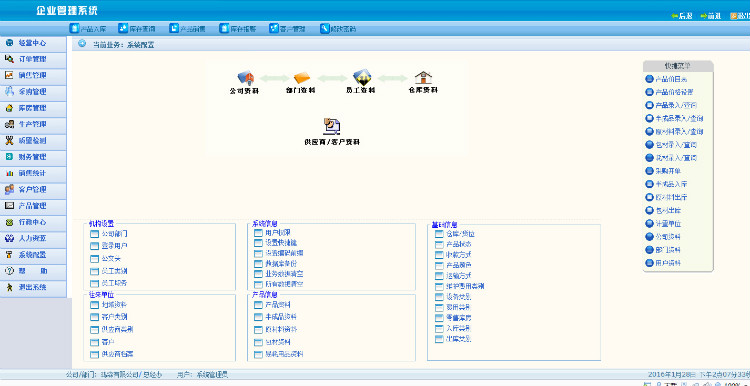Image resolution: width=750 pixels, height=386 pixels.
Task: Open 销售管理 in the left sidebar
Action: coord(33,76)
